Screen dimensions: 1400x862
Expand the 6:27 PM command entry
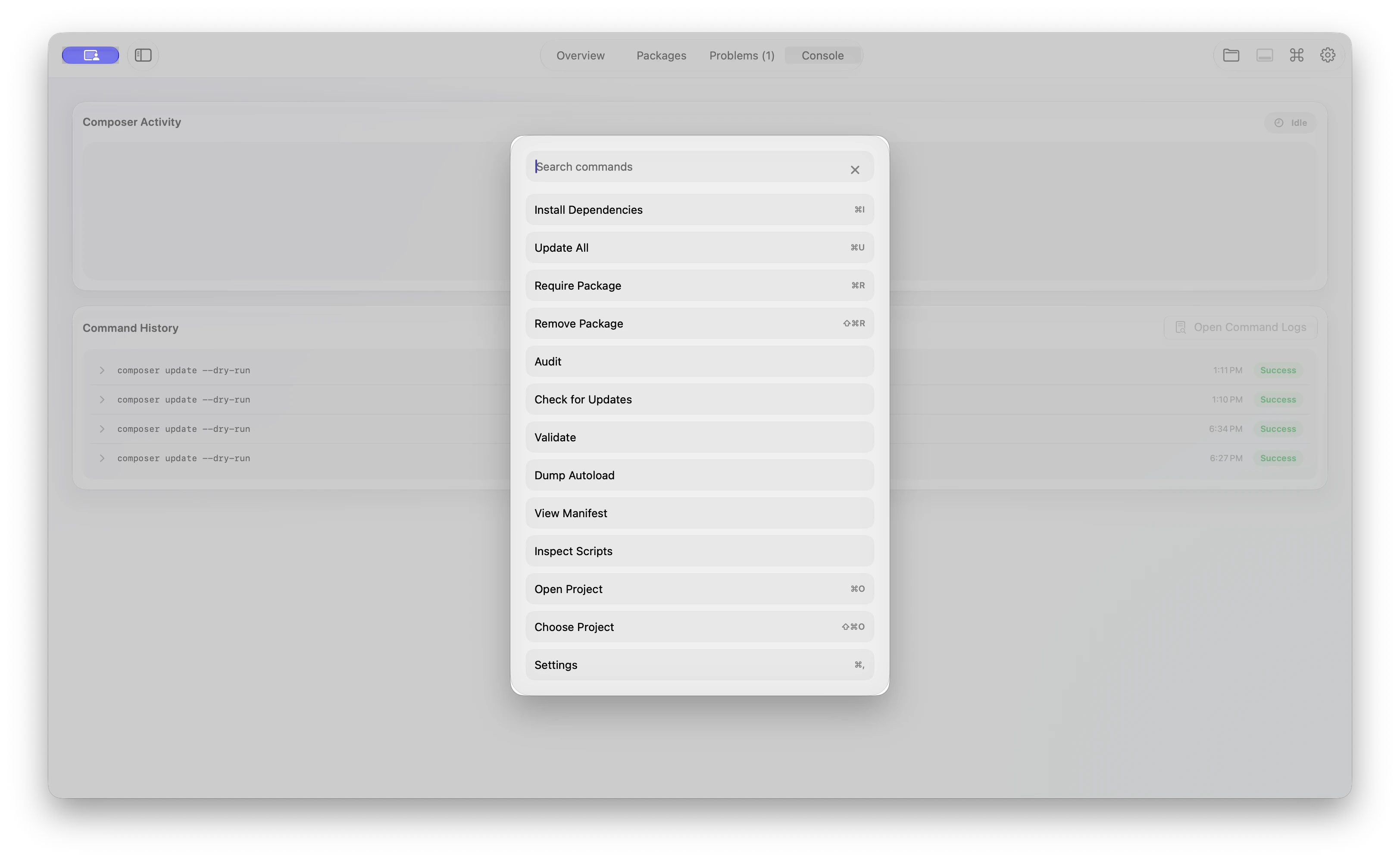click(102, 458)
